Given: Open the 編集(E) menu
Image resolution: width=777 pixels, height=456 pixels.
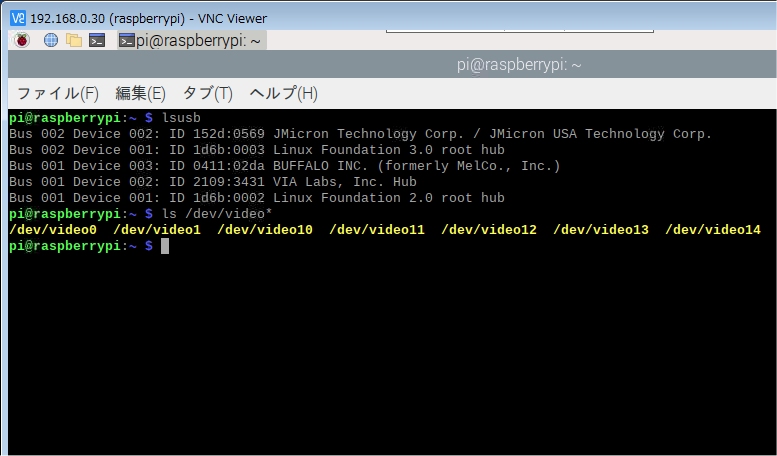Looking at the screenshot, I should click(140, 93).
